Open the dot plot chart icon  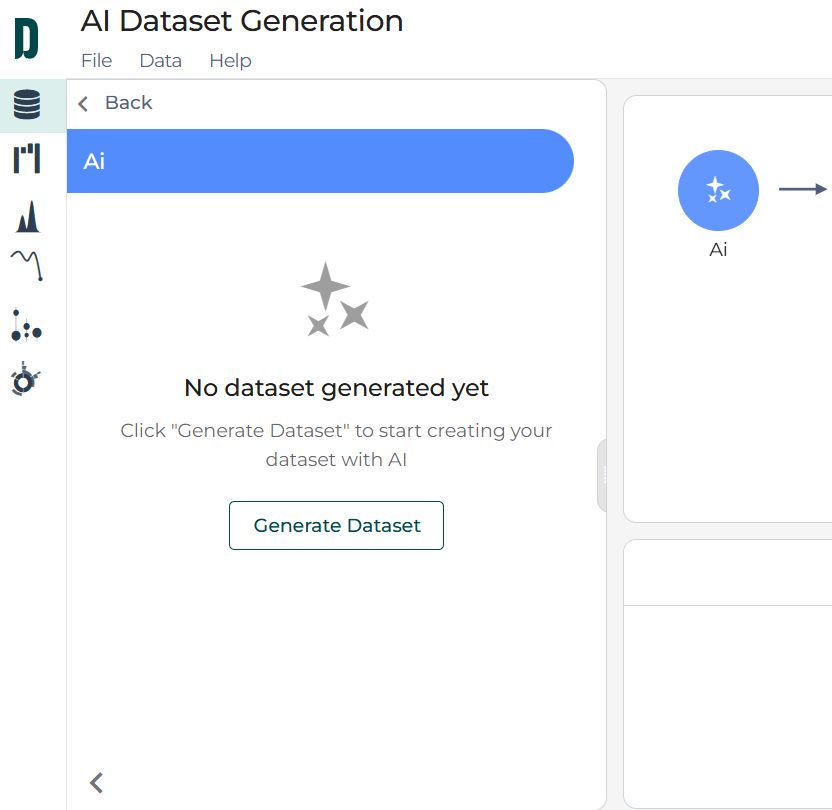pos(27,325)
